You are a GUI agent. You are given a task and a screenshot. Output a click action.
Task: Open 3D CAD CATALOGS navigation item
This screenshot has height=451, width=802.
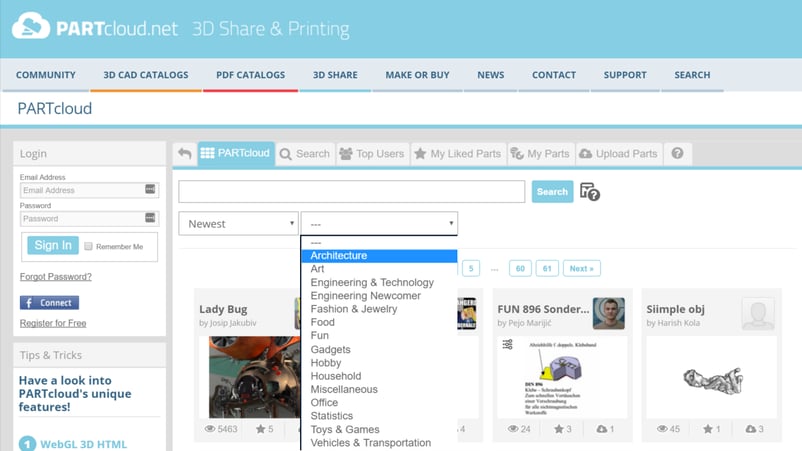(146, 75)
